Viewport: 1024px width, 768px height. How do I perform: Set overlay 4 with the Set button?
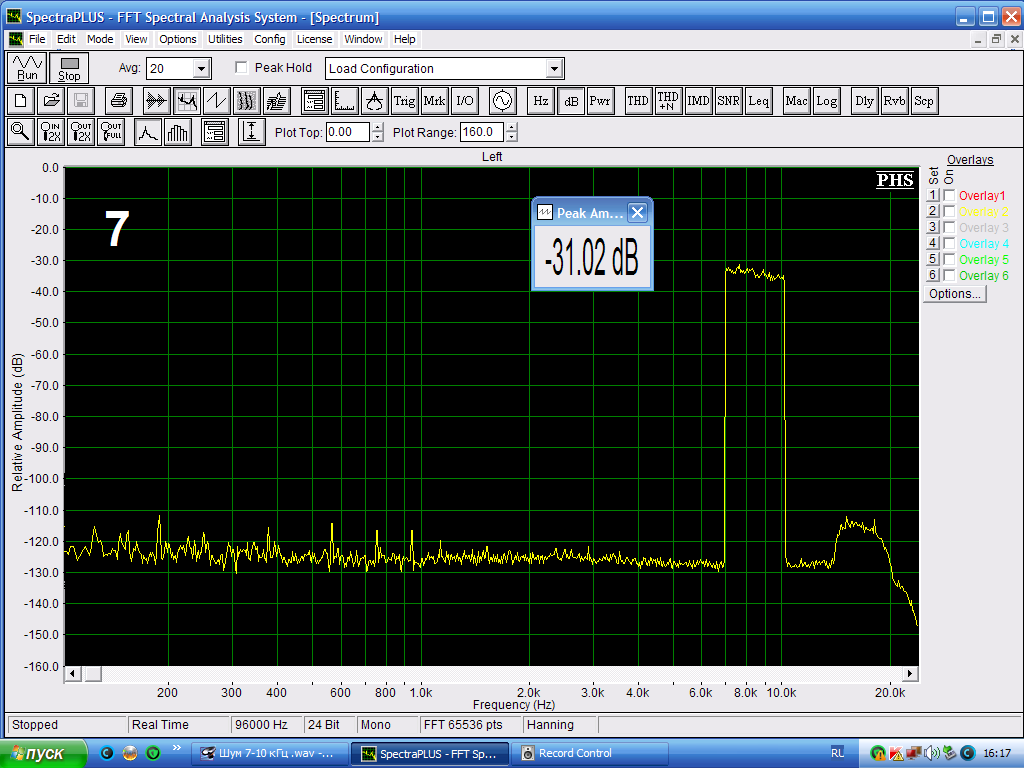point(933,243)
